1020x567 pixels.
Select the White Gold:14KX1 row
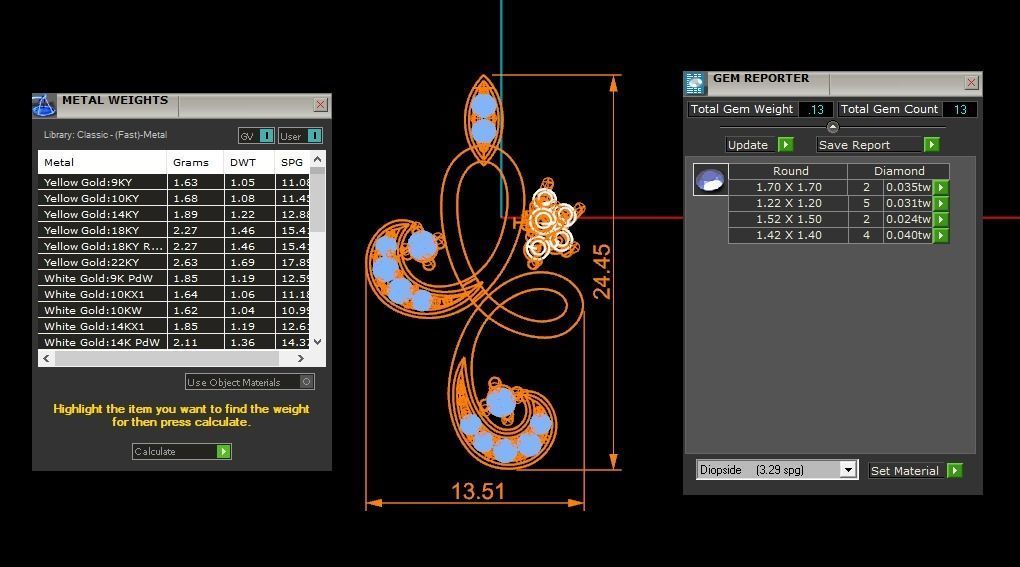point(174,326)
